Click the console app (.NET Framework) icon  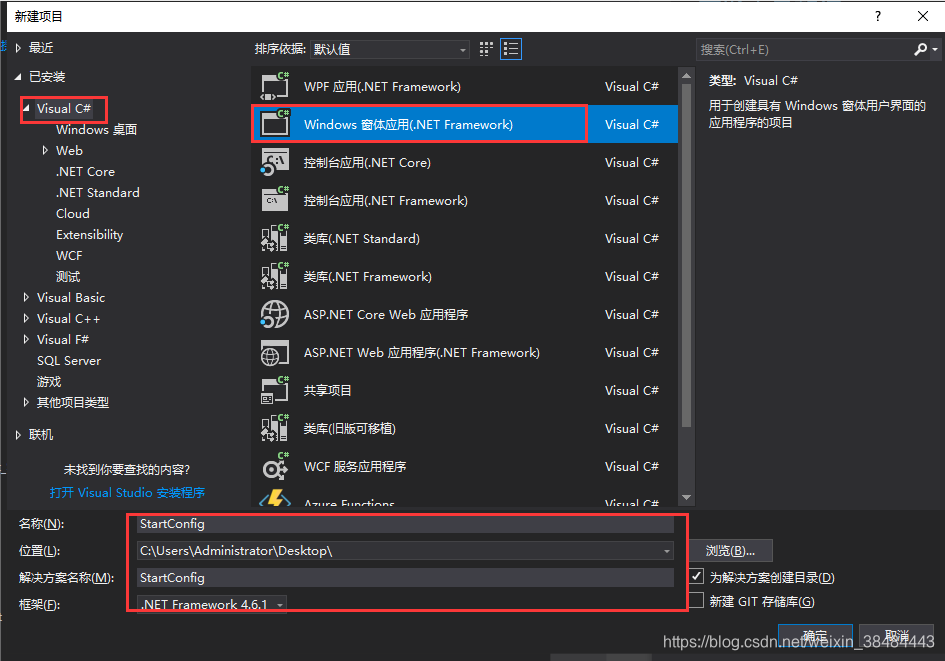point(275,200)
